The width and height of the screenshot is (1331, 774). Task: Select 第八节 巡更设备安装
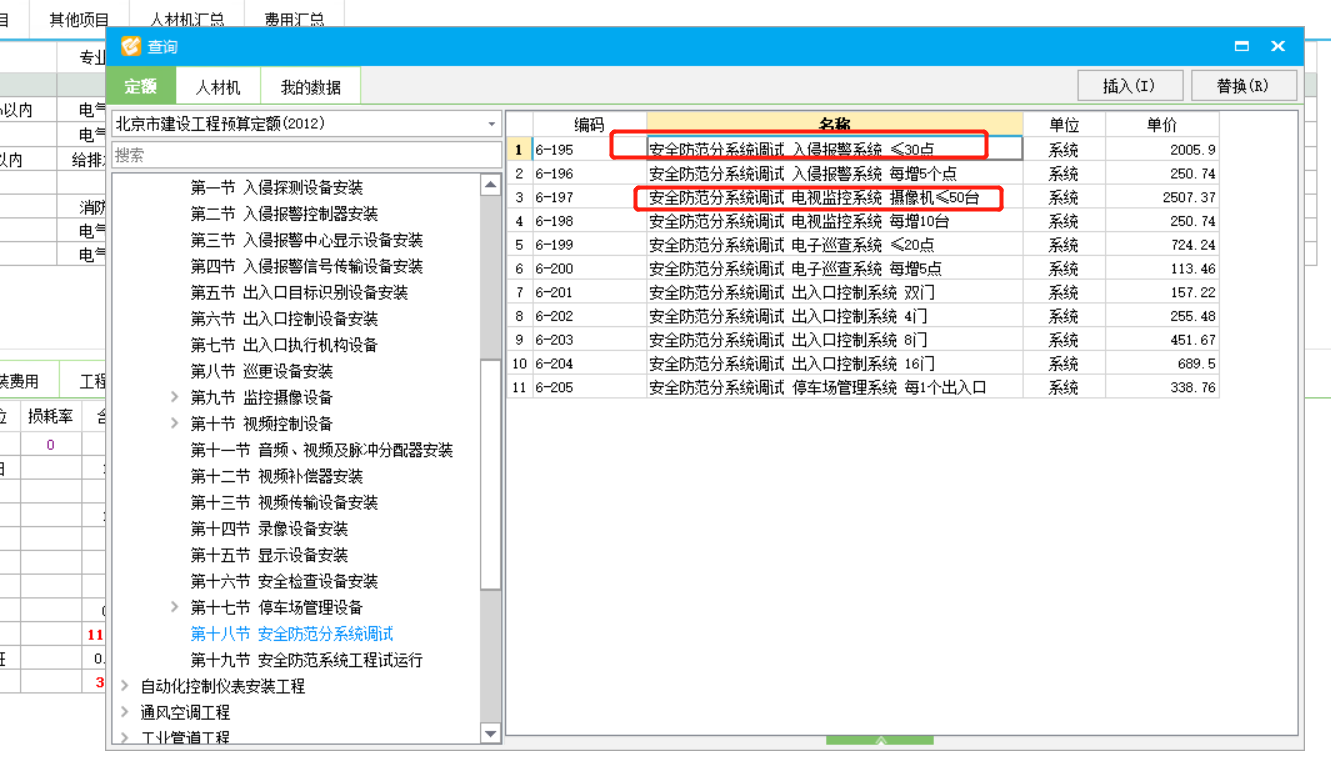click(x=262, y=371)
